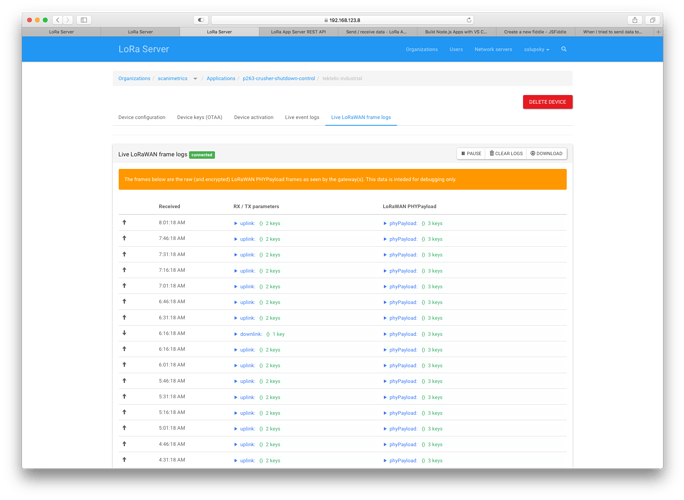
Task: Click Safari reader/privacy icon left of address bar
Action: coord(201,20)
